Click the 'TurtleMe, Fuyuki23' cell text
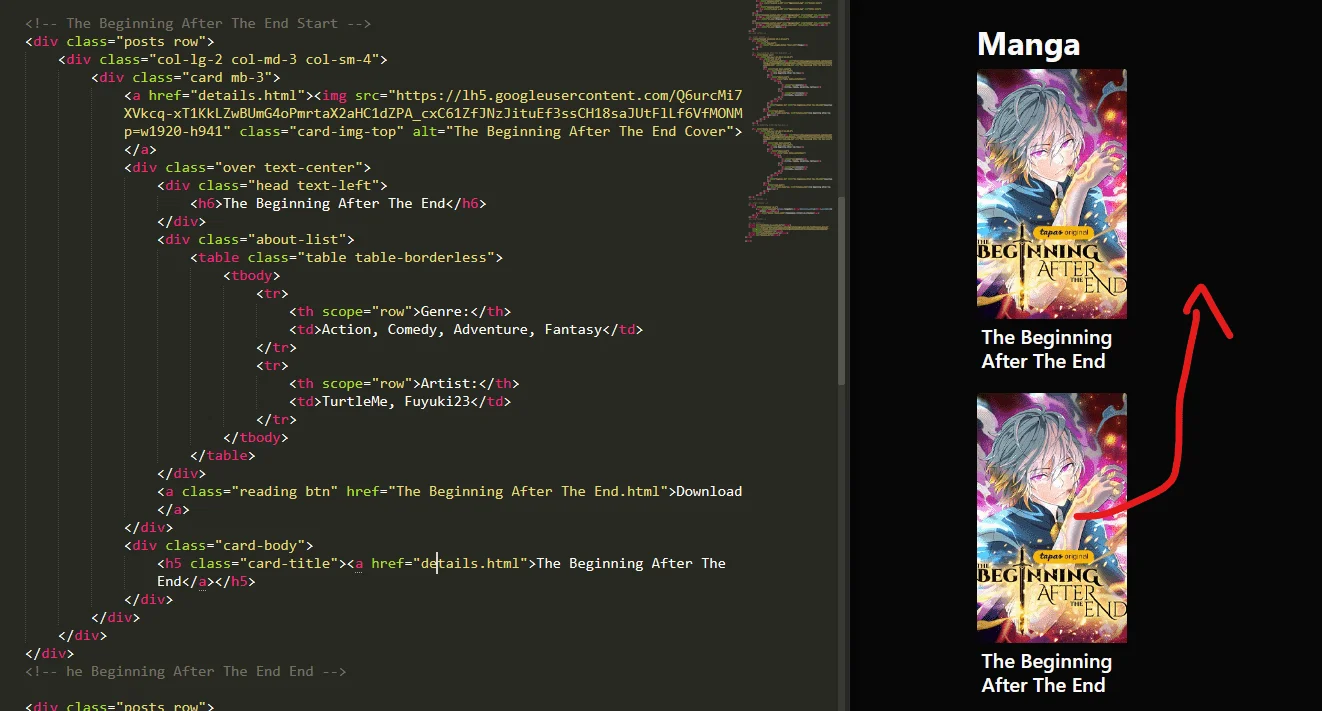This screenshot has height=711, width=1322. tap(396, 401)
